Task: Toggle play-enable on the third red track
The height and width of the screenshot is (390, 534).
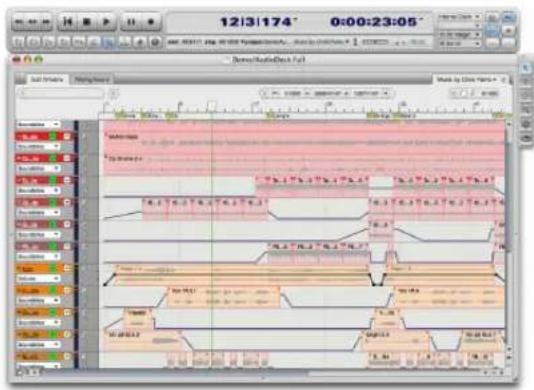Action: (x=53, y=180)
